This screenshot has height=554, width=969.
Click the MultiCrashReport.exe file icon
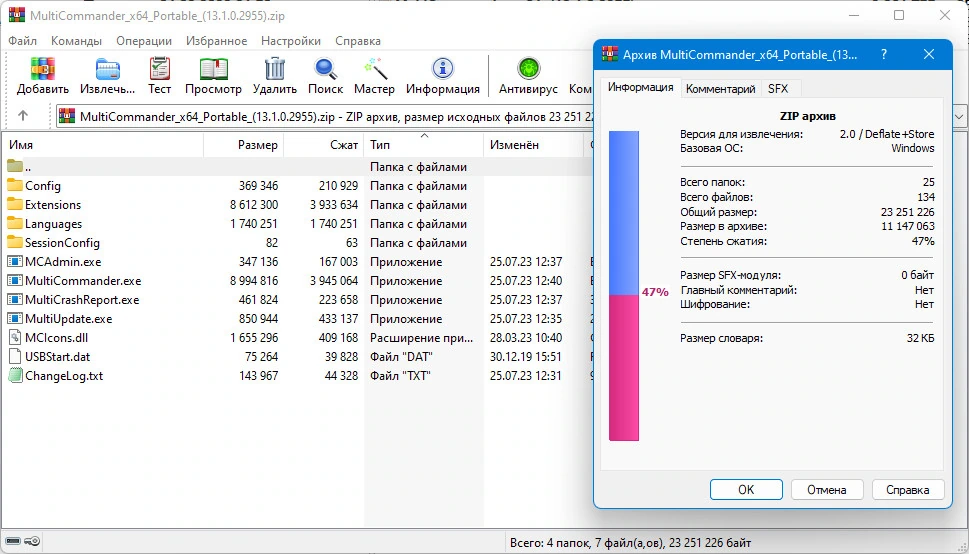coord(15,300)
